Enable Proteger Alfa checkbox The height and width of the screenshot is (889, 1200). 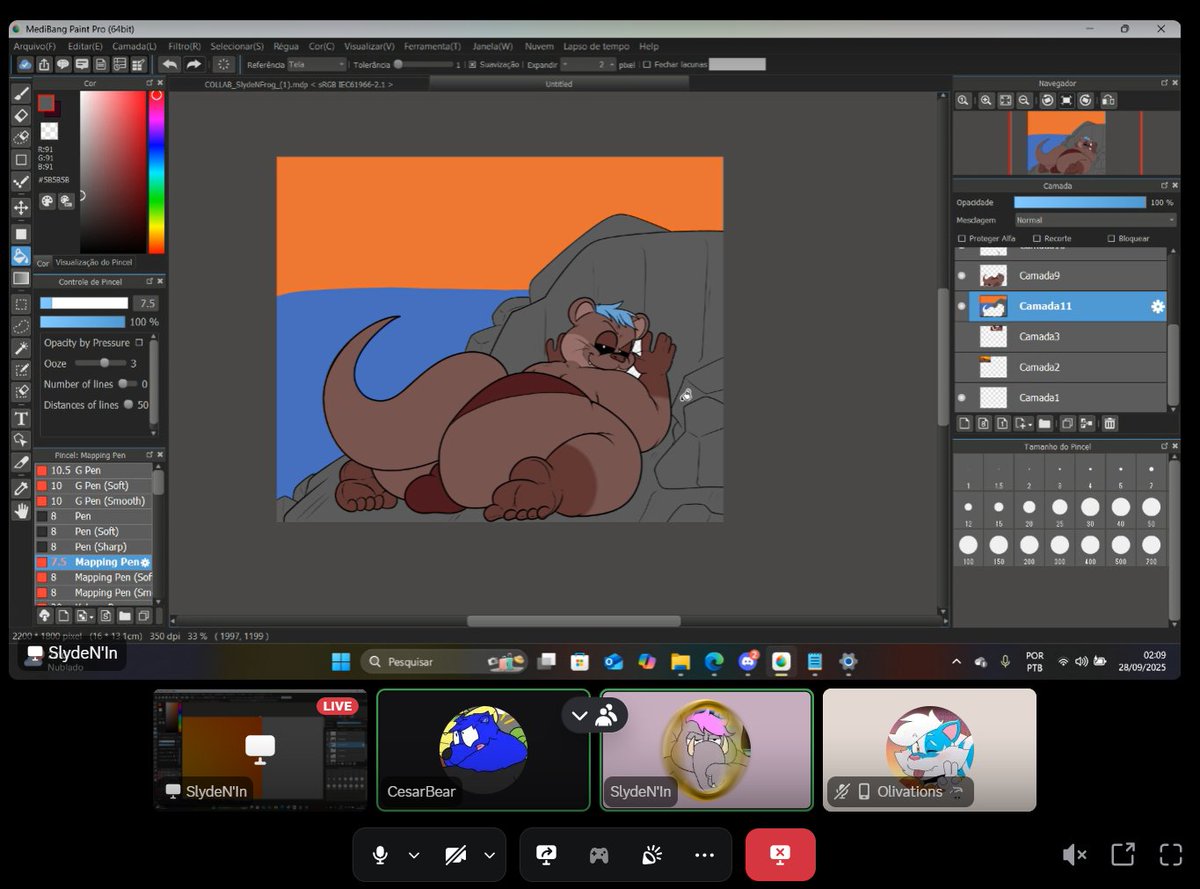point(962,239)
